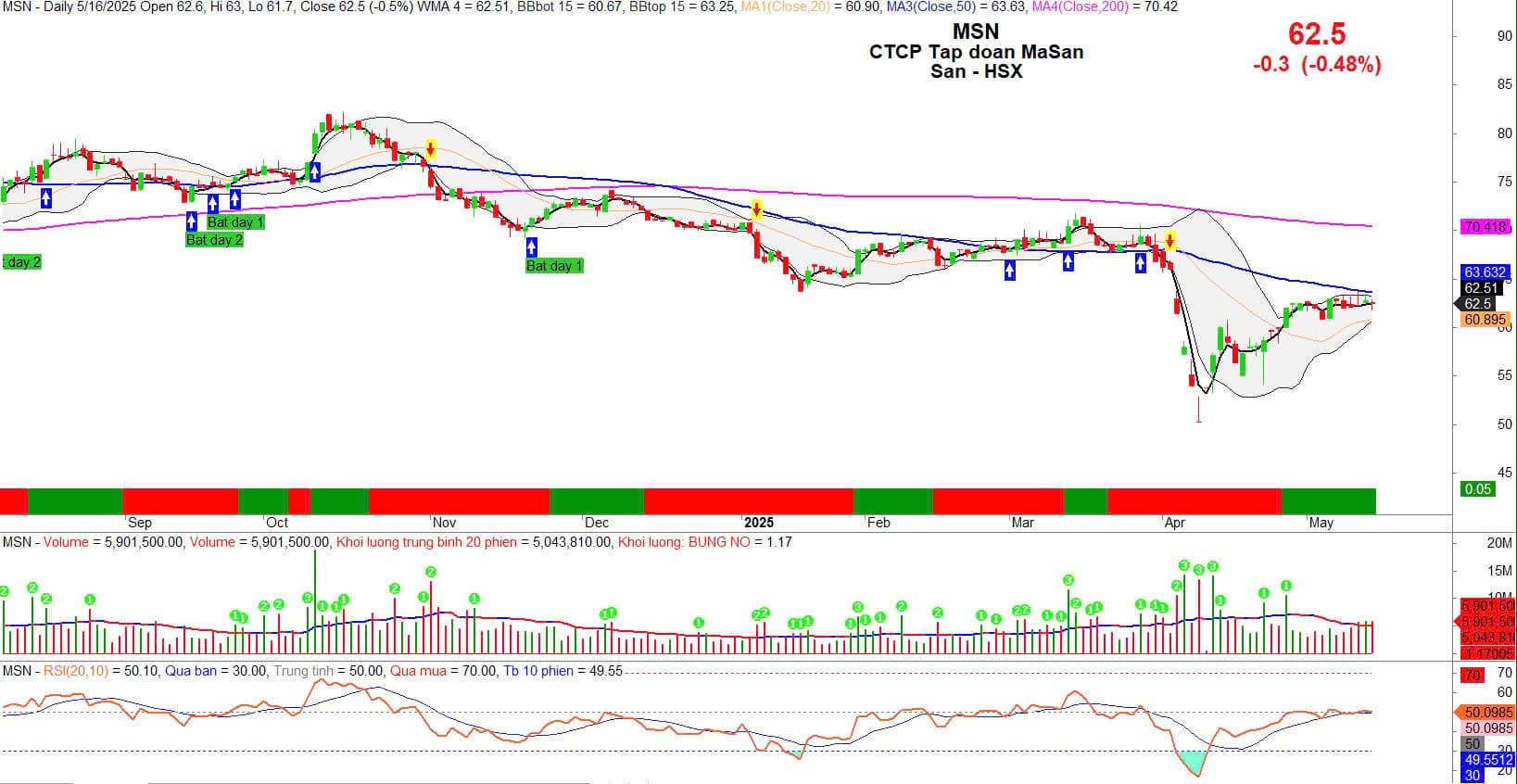This screenshot has width=1517, height=784.
Task: Click the black 62.51 price tag
Action: (1481, 288)
